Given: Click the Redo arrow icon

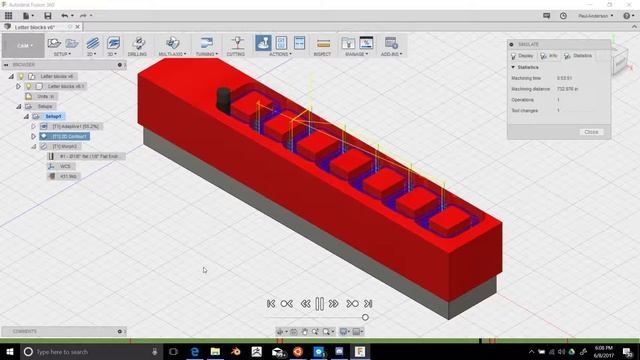Looking at the screenshot, I should coord(83,16).
